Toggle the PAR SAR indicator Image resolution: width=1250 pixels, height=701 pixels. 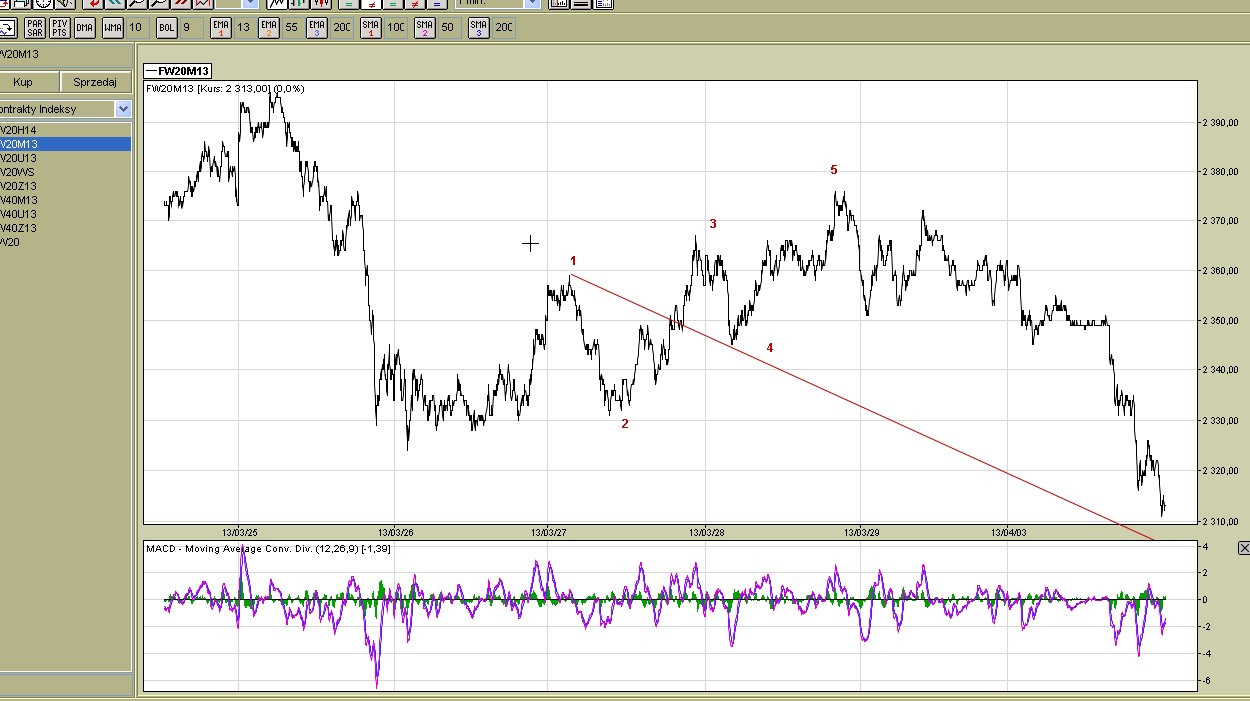(x=35, y=28)
